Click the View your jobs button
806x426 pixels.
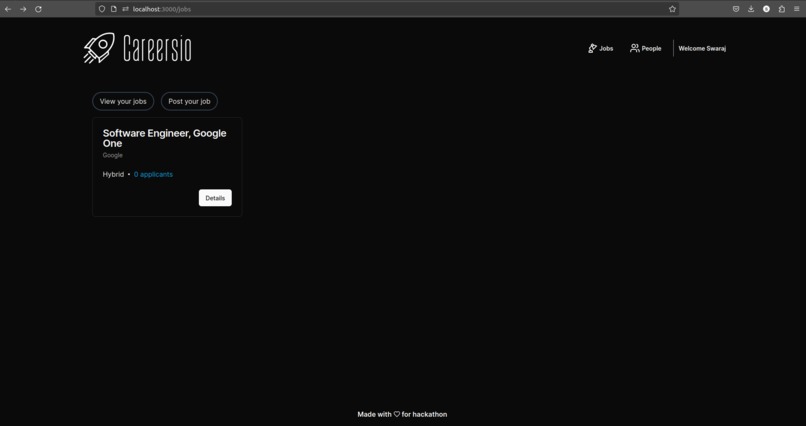pyautogui.click(x=123, y=101)
